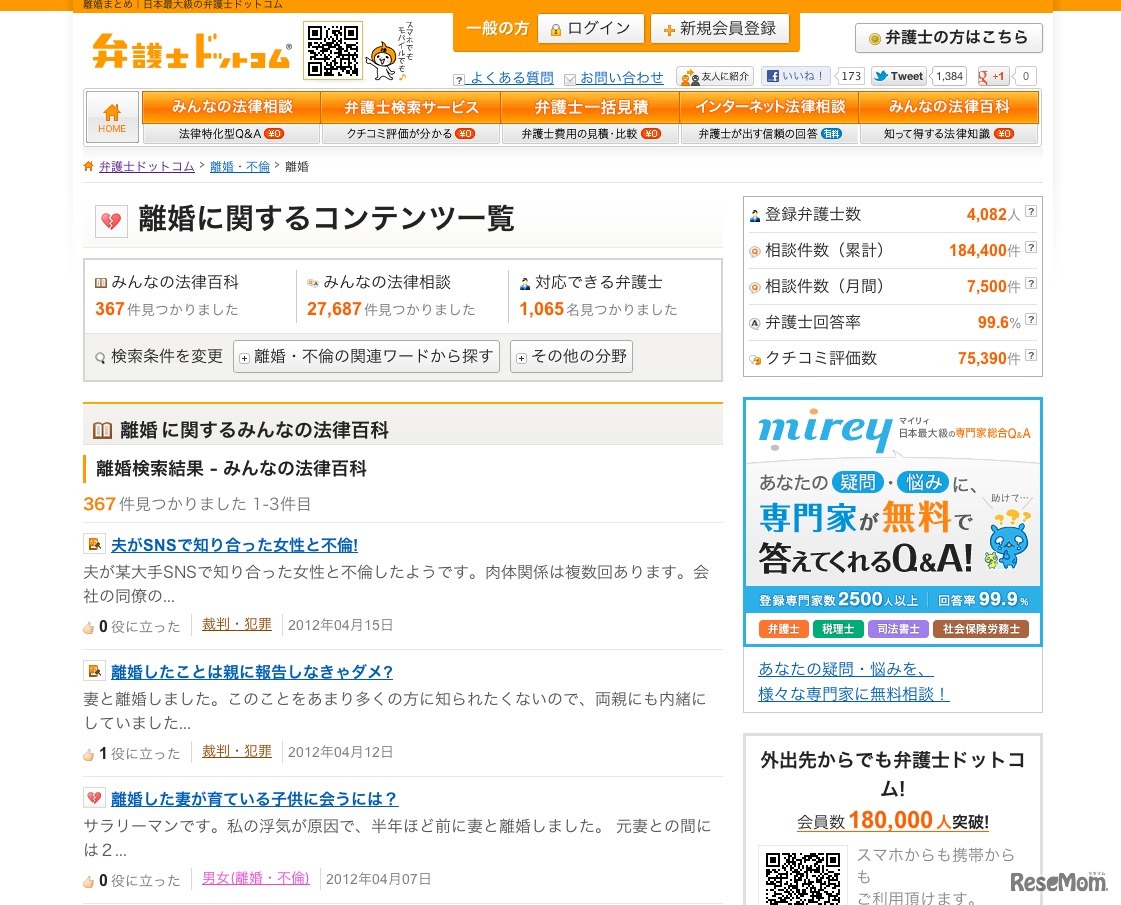The height and width of the screenshot is (905, 1121).
Task: Click the thumbs-up icon beside 役に立った
Action: tap(89, 627)
